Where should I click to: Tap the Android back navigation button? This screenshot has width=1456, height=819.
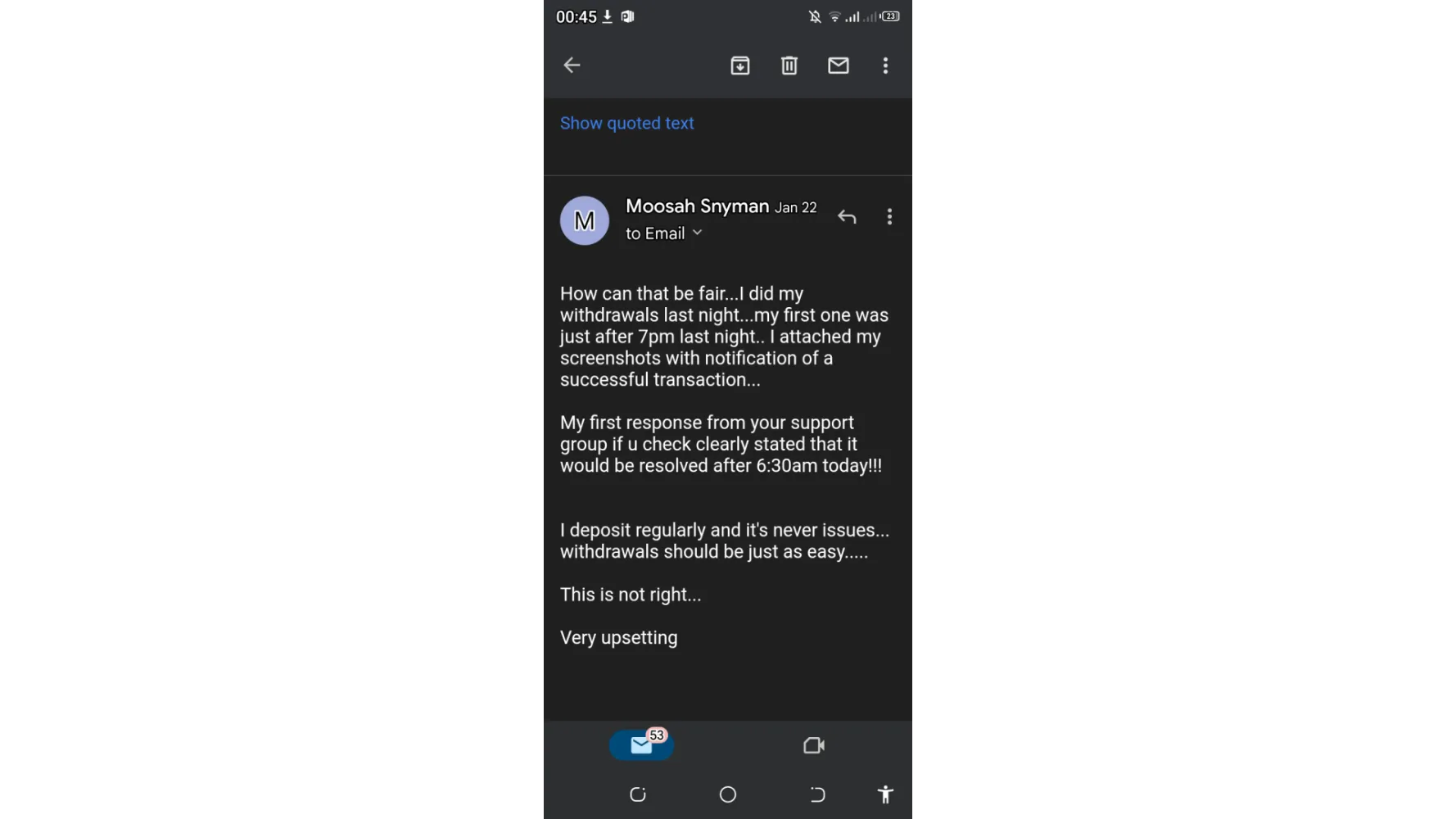[x=817, y=794]
